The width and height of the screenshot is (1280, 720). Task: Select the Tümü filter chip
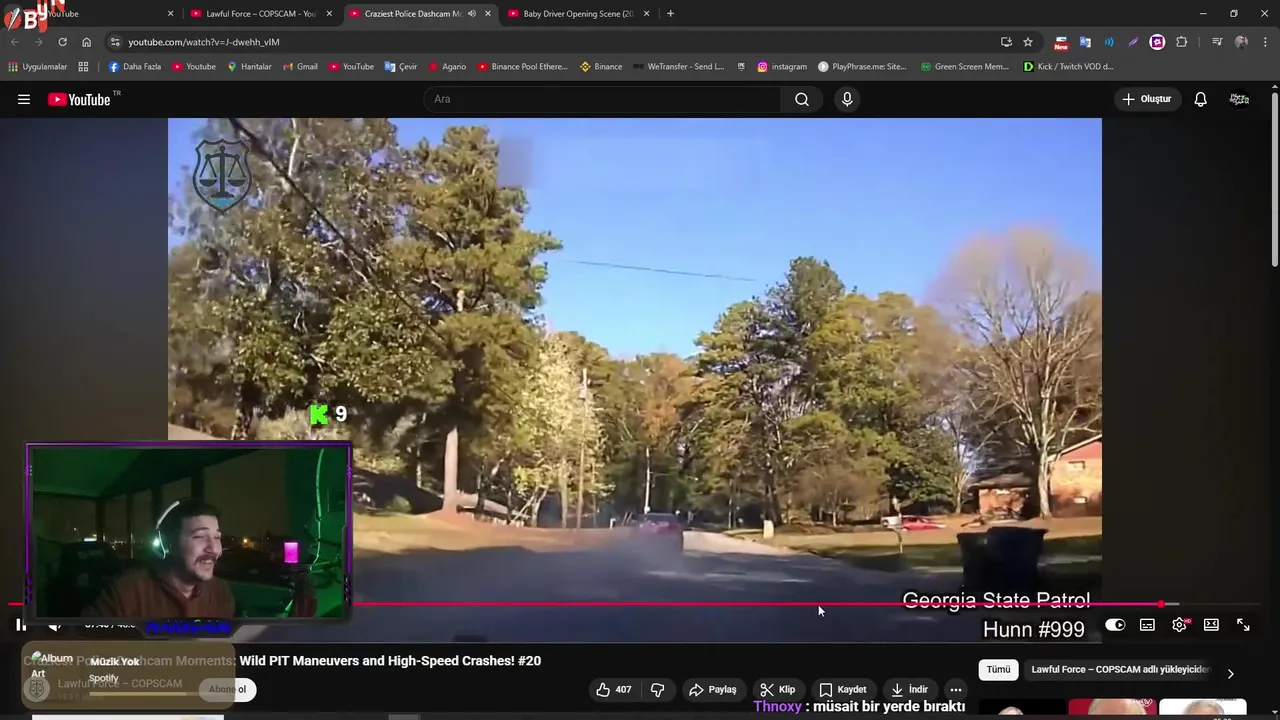point(998,670)
